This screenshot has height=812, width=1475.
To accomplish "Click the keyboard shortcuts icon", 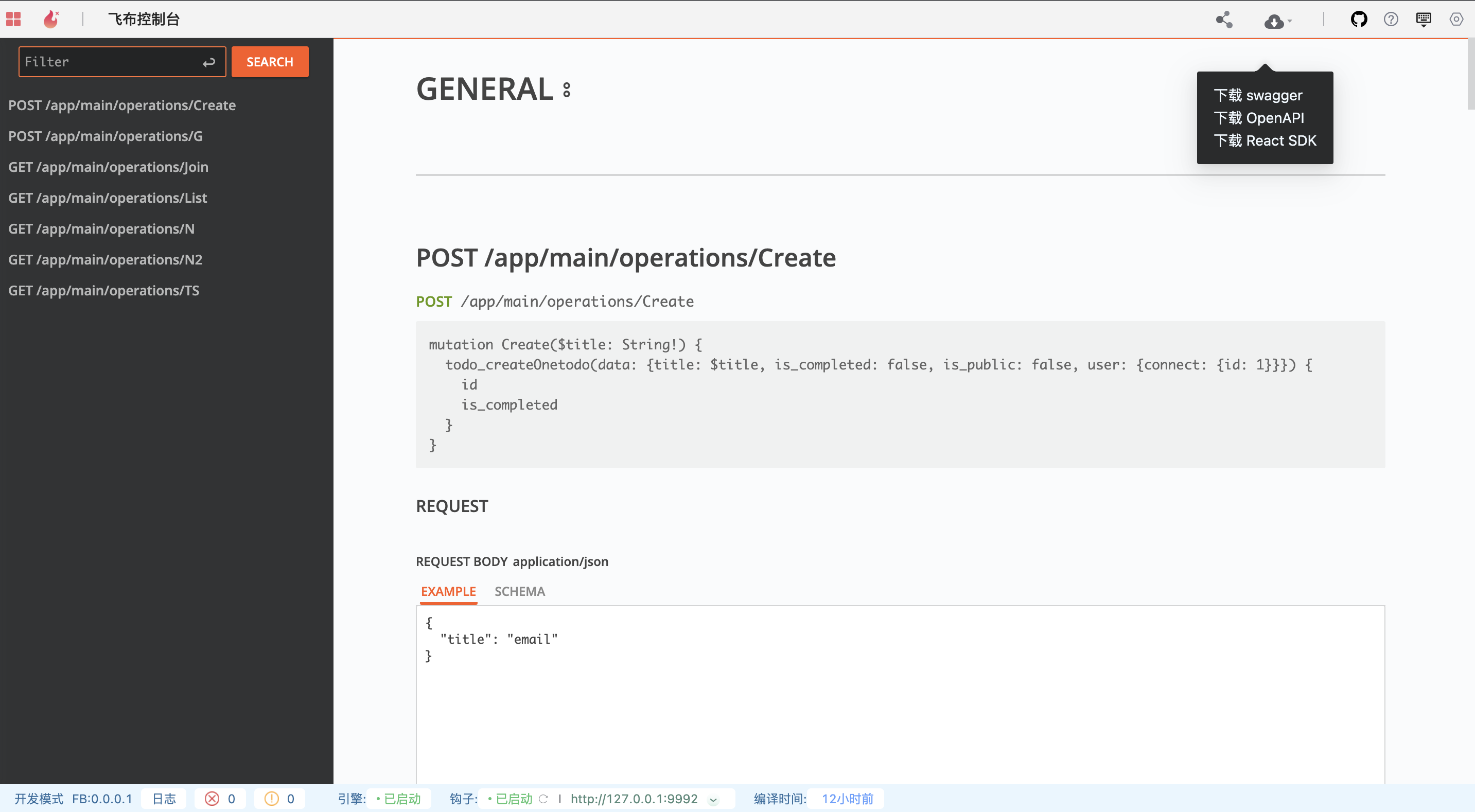I will (x=1424, y=20).
